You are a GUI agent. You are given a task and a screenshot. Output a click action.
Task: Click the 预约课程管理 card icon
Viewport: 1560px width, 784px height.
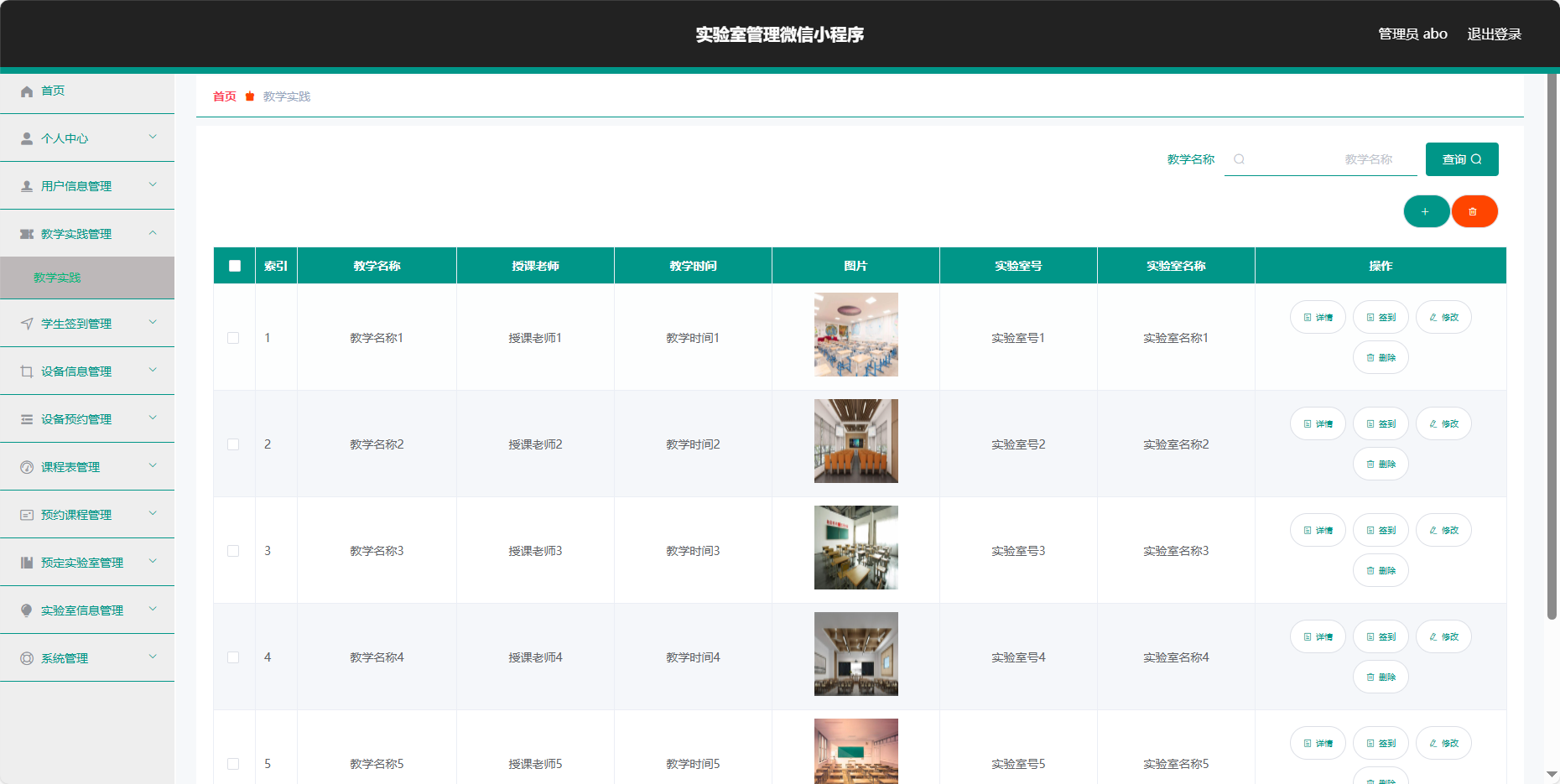pyautogui.click(x=27, y=516)
